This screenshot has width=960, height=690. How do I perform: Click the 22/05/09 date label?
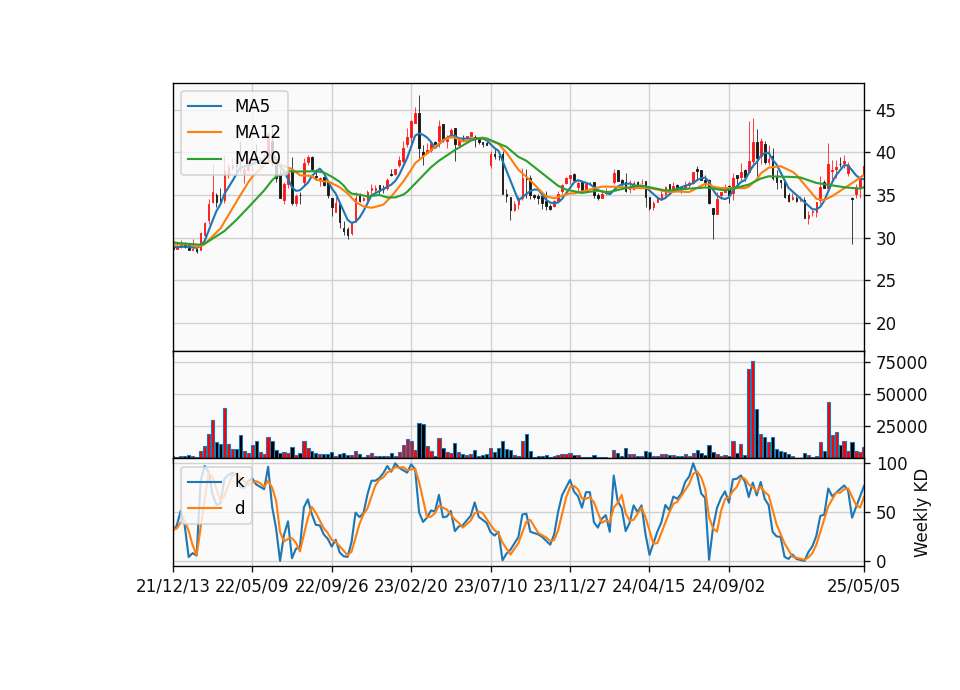(252, 586)
